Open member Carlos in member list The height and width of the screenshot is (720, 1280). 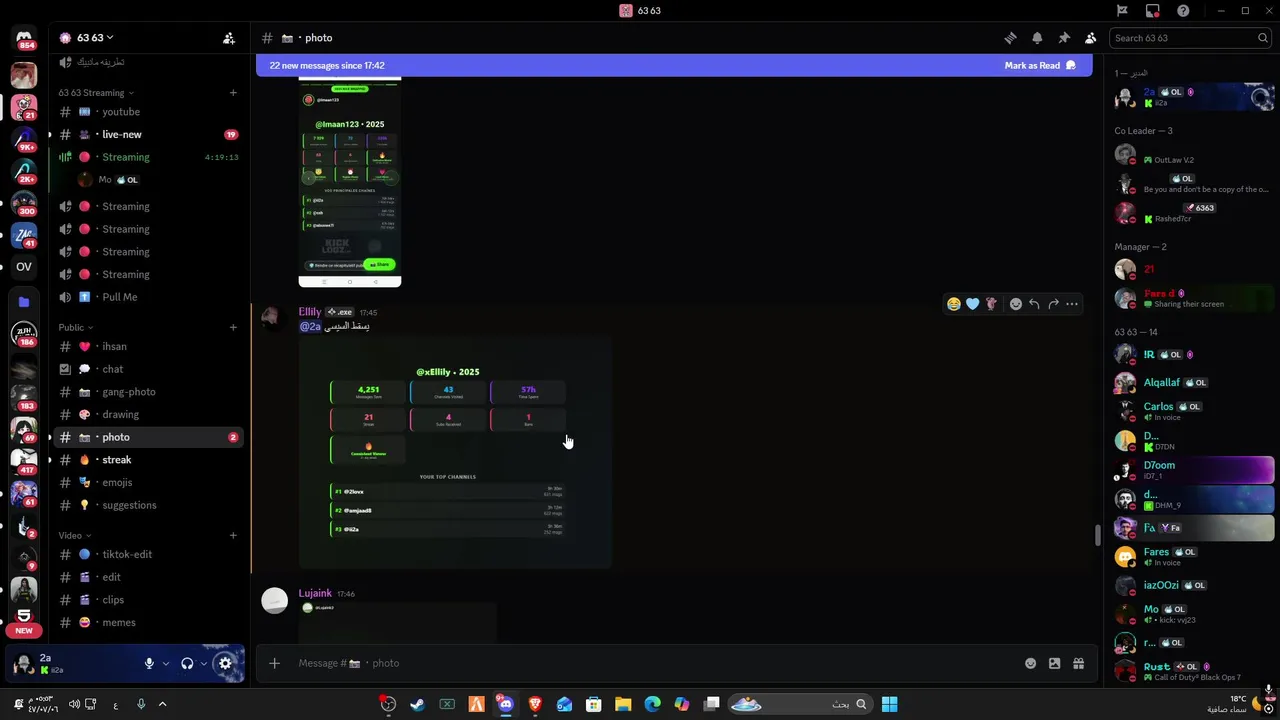click(1192, 411)
